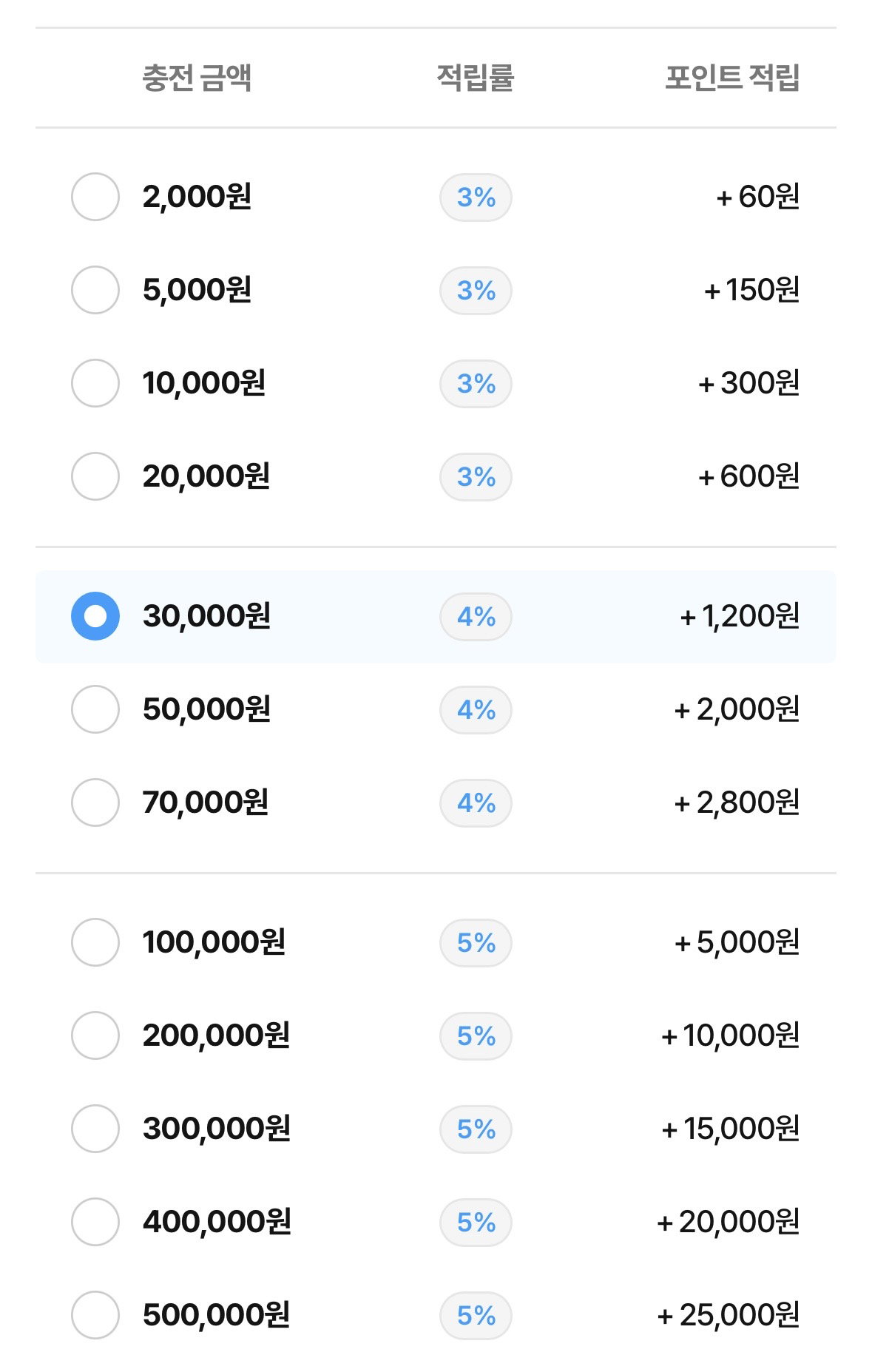Image resolution: width=872 pixels, height=1372 pixels.
Task: Pick the 70,000원 radio option
Action: (x=95, y=802)
